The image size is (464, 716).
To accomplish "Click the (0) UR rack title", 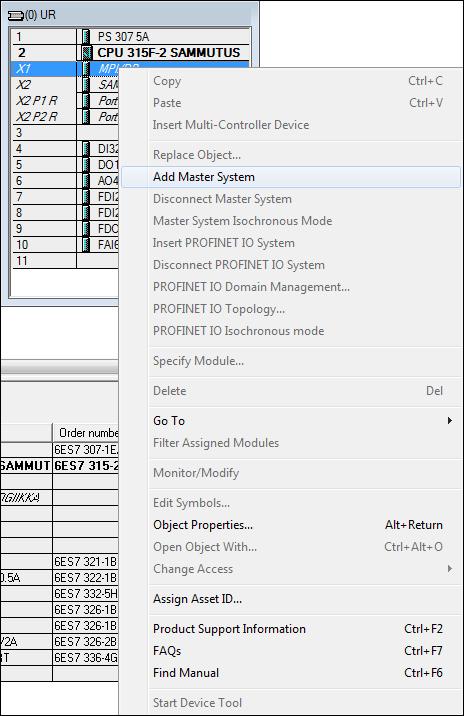I will pyautogui.click(x=41, y=15).
